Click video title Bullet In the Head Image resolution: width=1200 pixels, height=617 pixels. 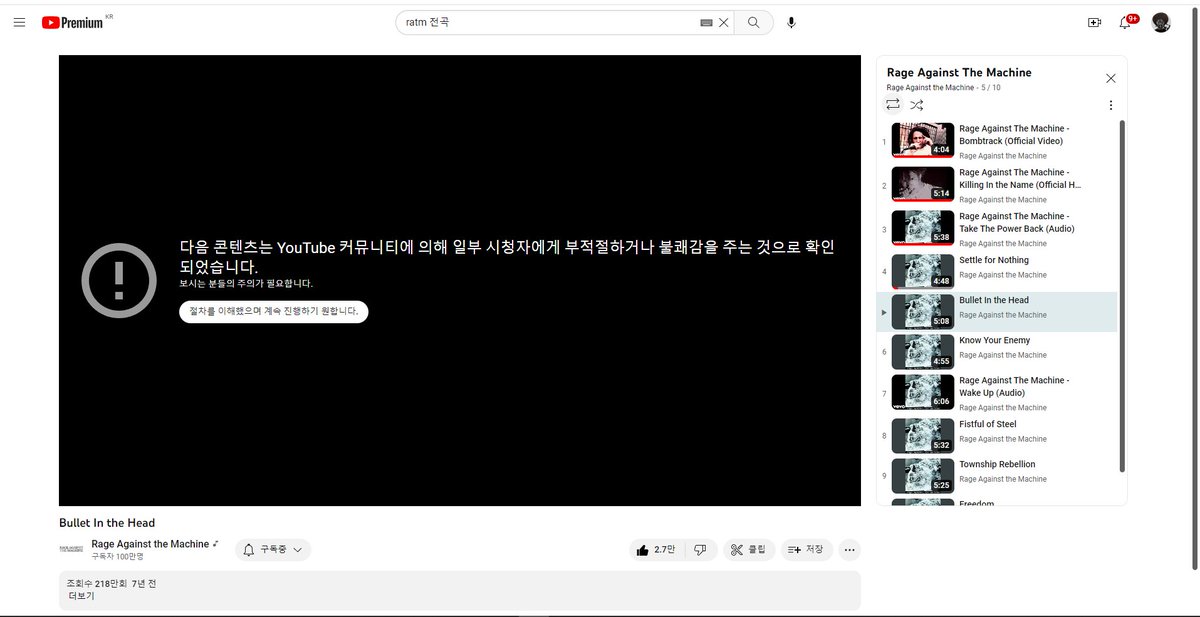click(x=107, y=523)
